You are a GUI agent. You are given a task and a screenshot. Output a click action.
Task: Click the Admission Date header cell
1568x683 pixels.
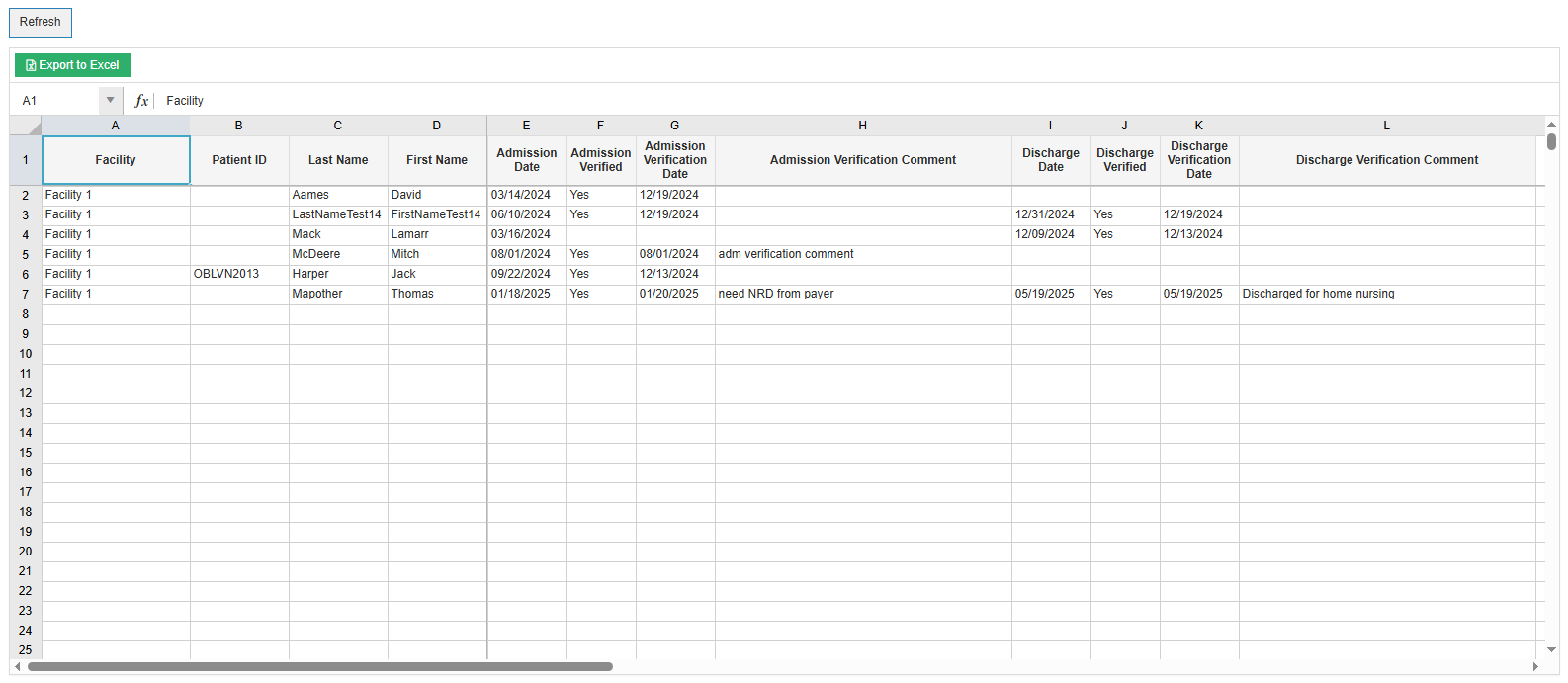click(527, 160)
